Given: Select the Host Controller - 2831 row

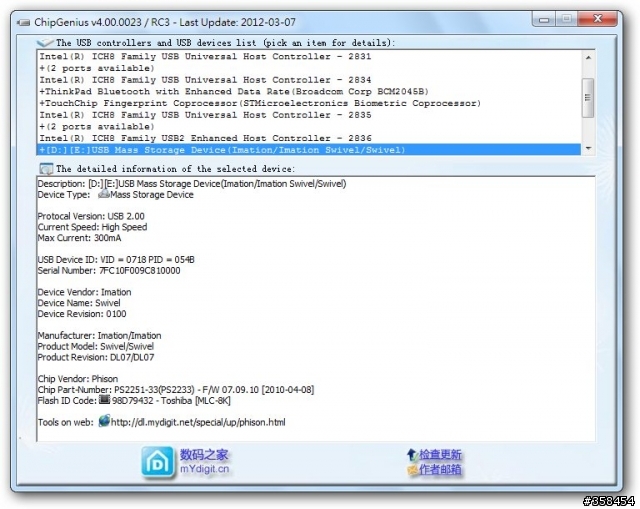Looking at the screenshot, I should (x=309, y=56).
